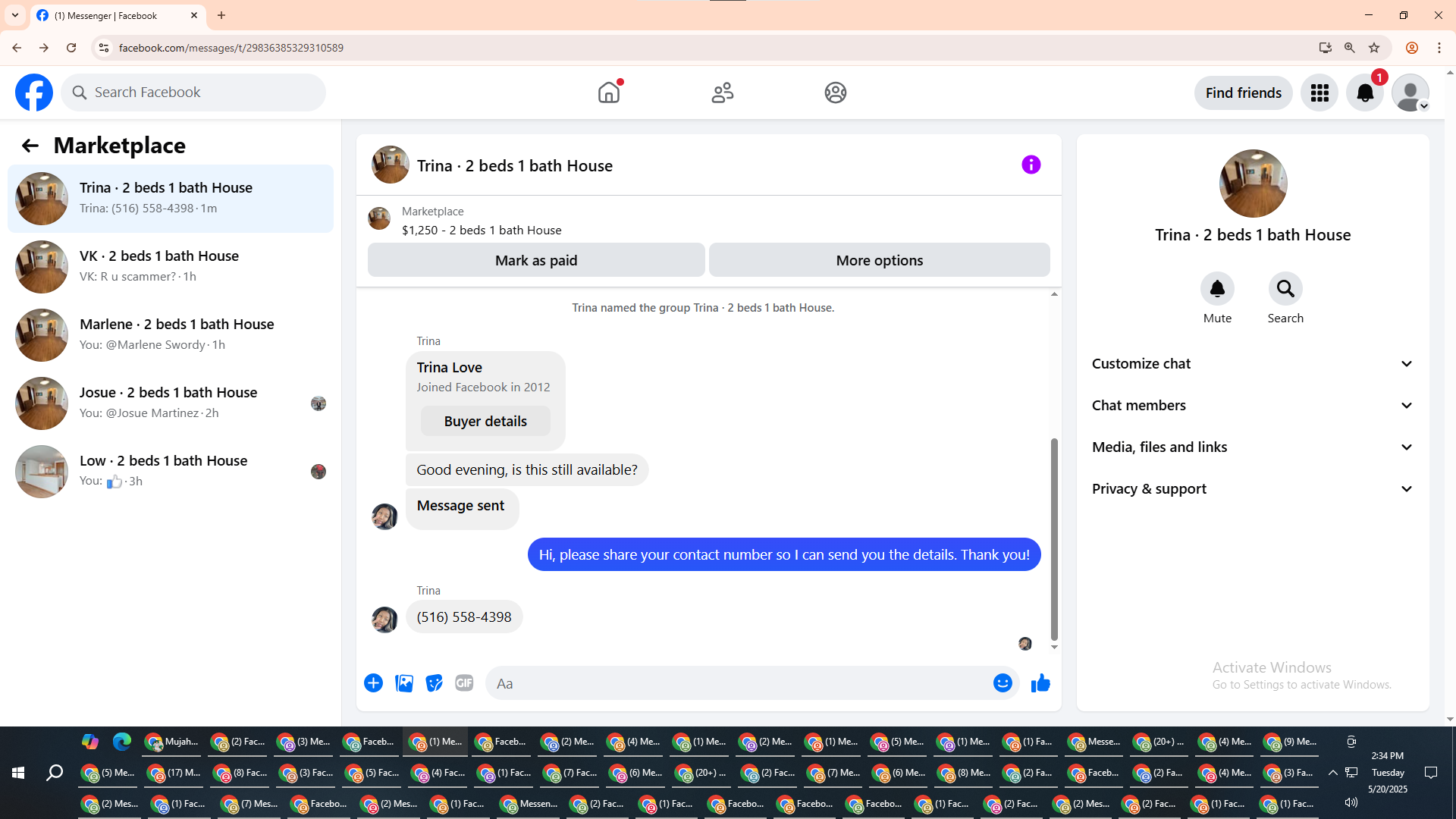Go back from Marketplace chats
The image size is (1456, 819).
30,146
